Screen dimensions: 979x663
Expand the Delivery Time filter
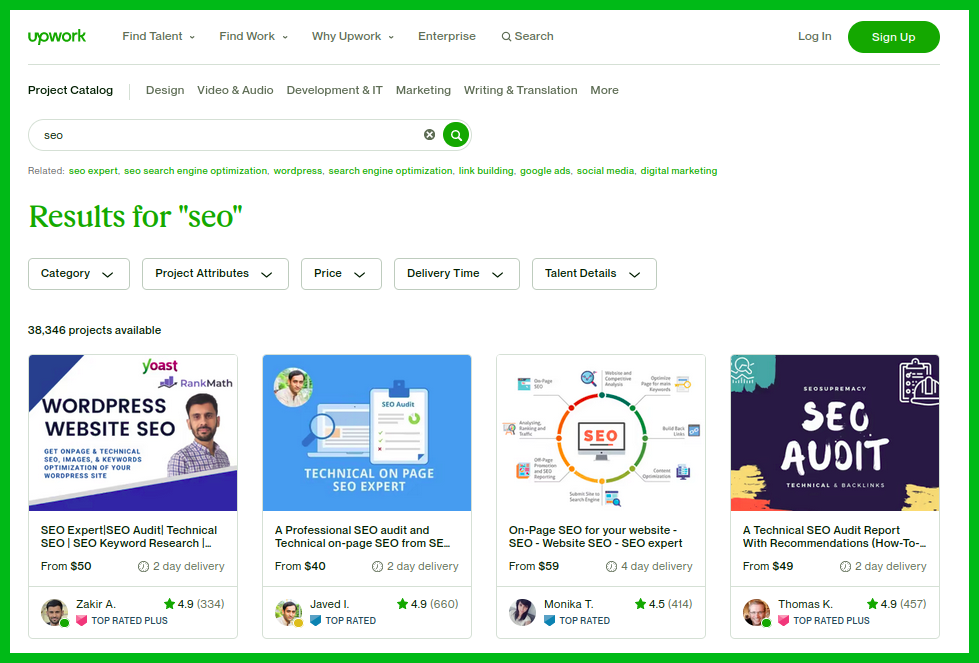tap(456, 274)
